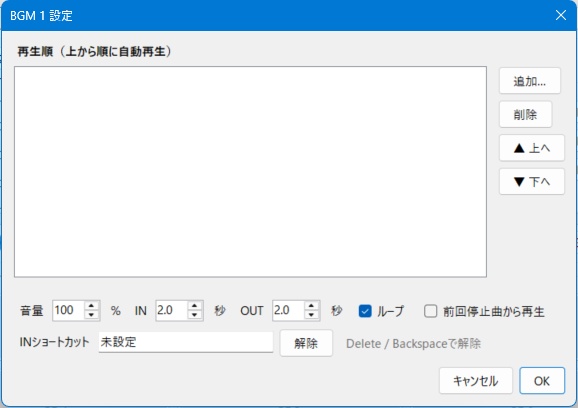Click the OUT seconds field showing 2.0

289,310
